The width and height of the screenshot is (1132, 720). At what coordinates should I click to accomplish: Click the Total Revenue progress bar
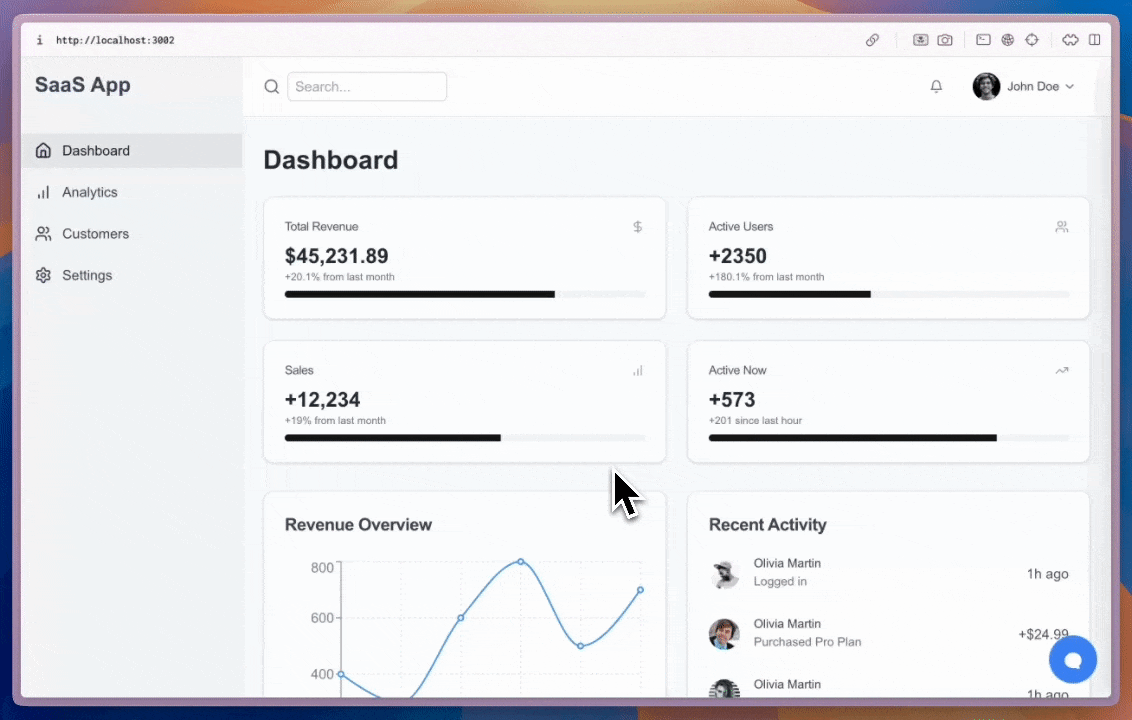click(464, 294)
